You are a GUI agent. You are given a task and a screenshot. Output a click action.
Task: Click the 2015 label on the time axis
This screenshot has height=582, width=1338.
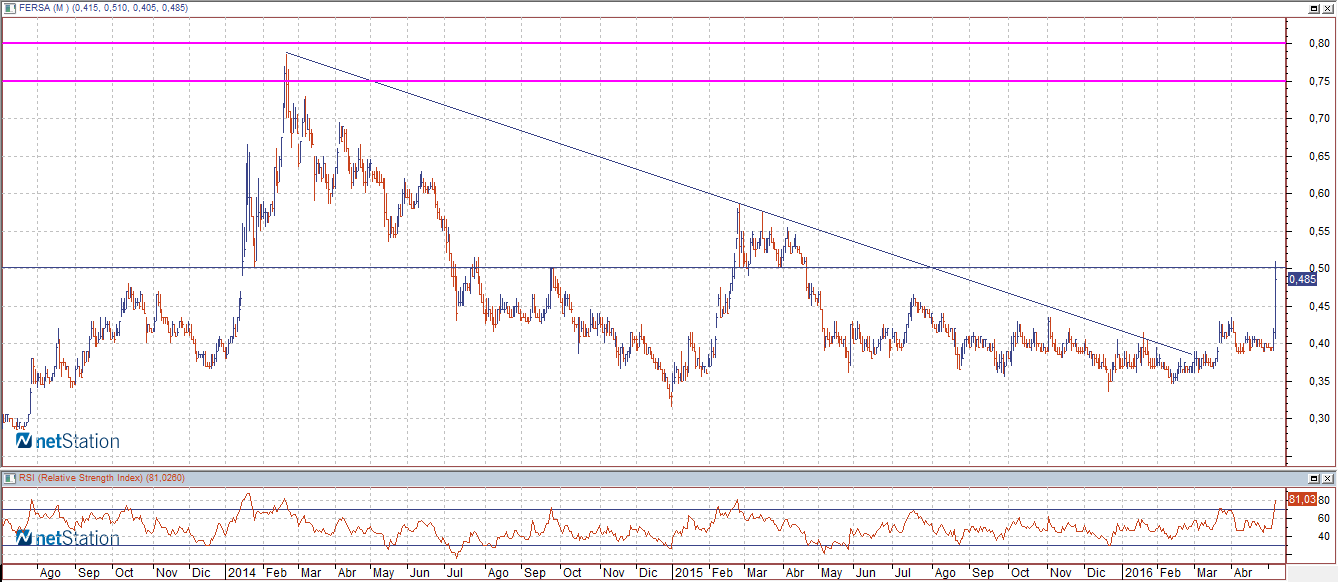point(687,573)
